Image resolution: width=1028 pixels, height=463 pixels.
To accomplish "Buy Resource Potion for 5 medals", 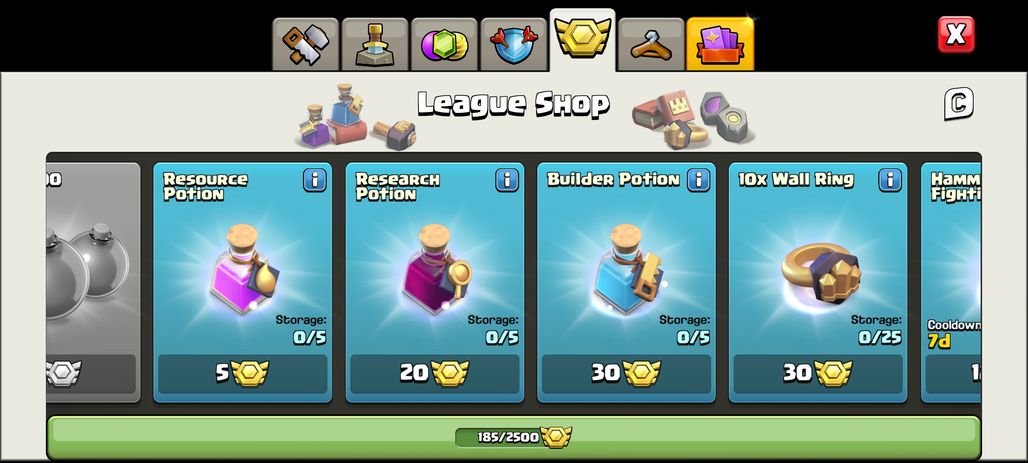I will pos(243,374).
